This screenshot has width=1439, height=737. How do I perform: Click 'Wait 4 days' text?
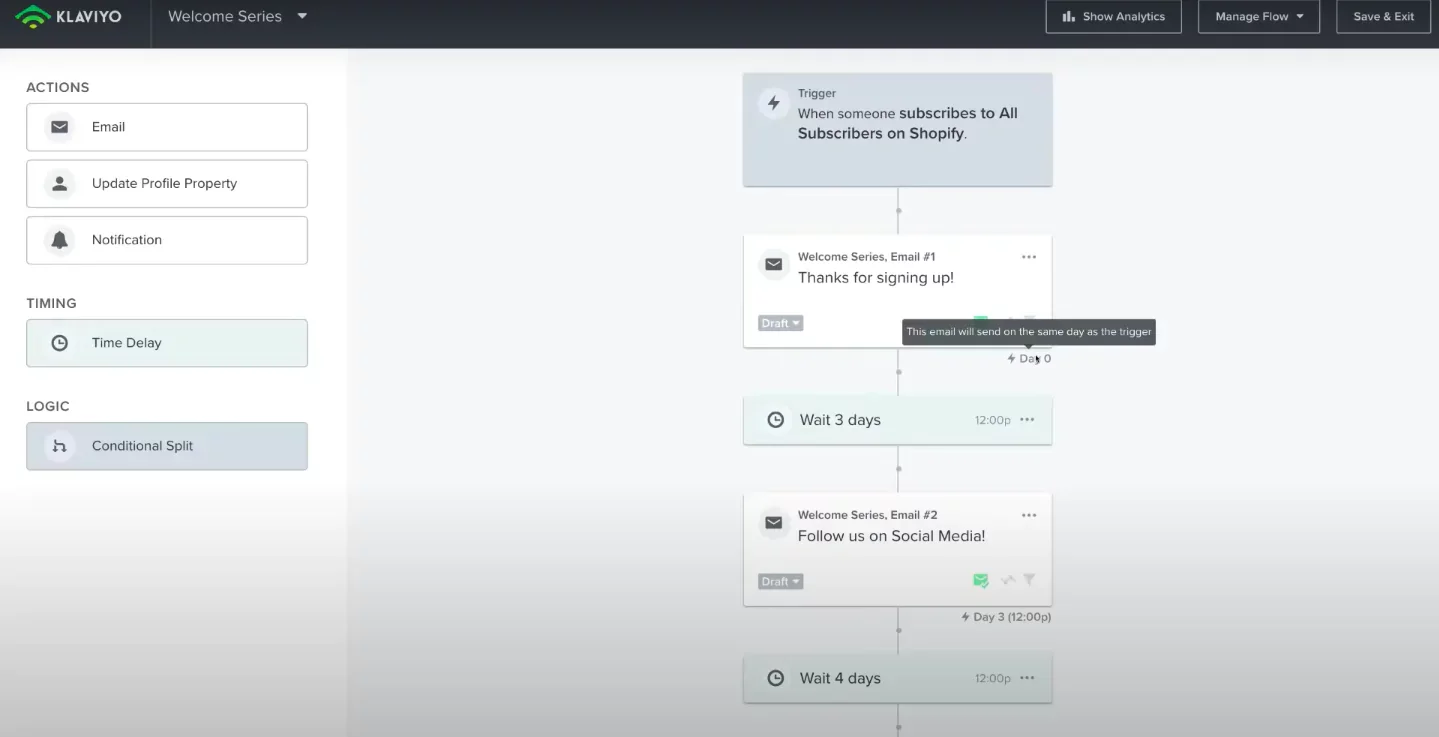840,678
